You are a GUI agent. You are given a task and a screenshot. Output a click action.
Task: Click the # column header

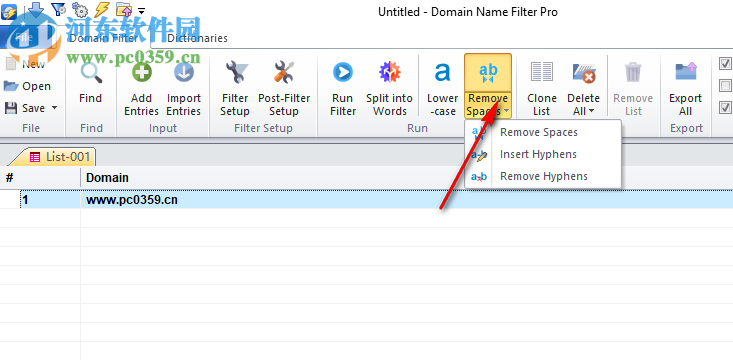click(x=40, y=178)
